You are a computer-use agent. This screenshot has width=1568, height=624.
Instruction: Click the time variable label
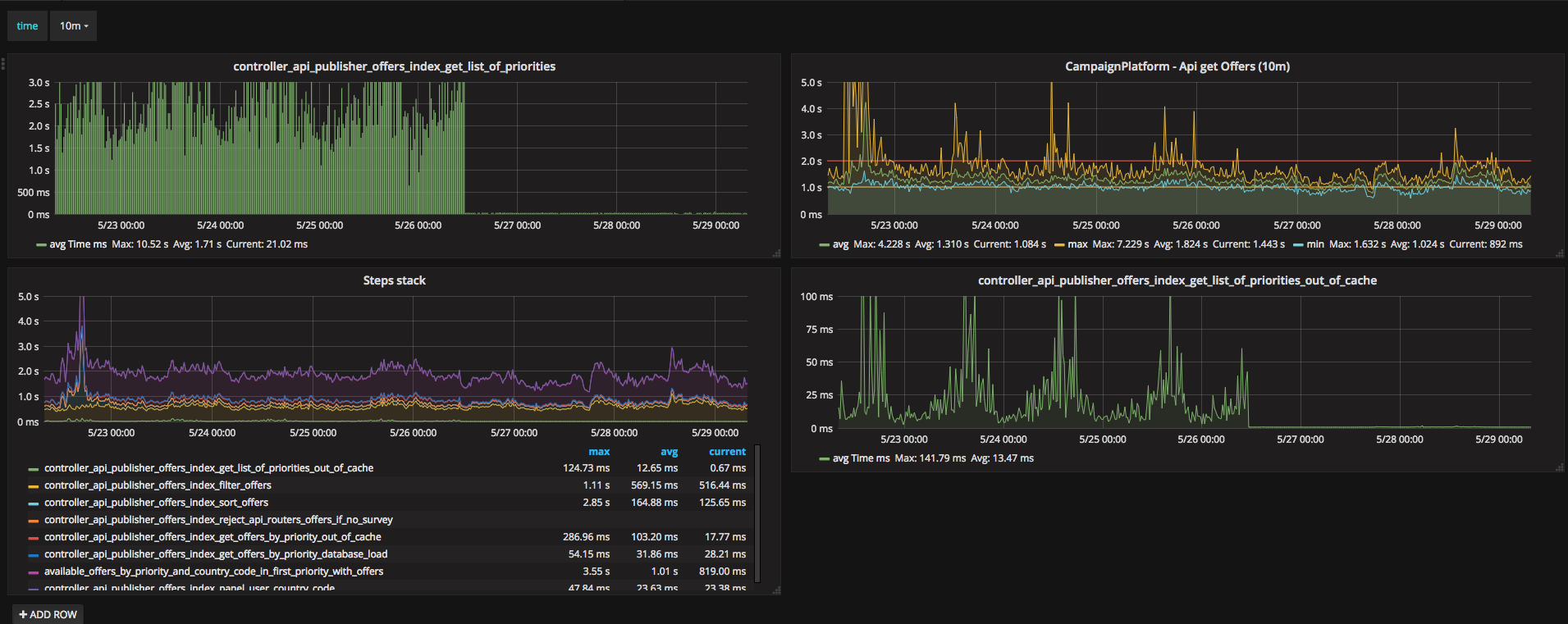point(27,26)
